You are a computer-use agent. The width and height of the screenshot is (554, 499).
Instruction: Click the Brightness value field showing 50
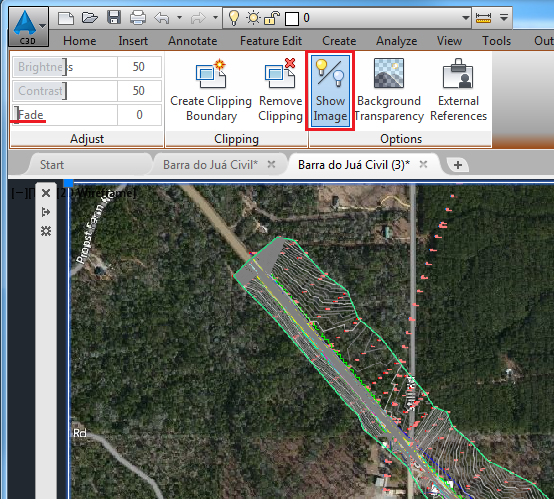click(x=139, y=67)
